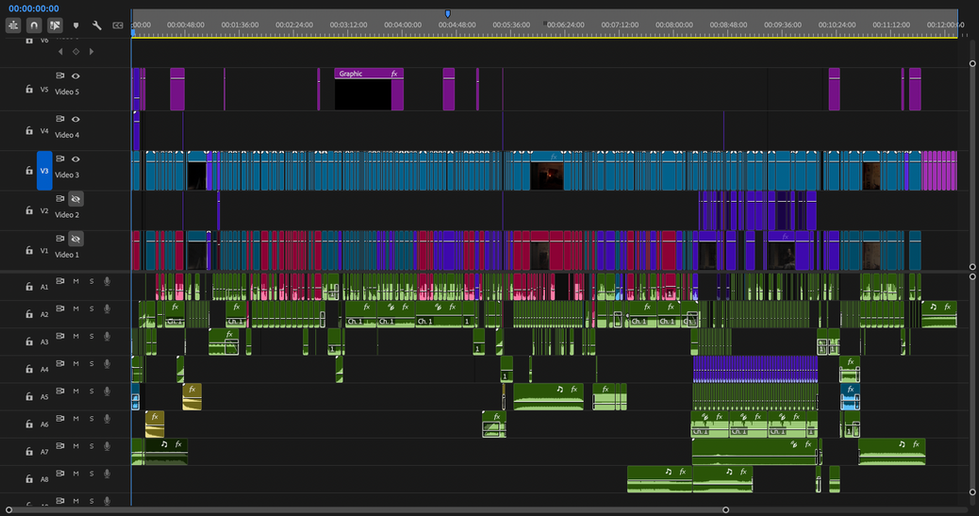
Task: Lock the A1 audio track
Action: point(29,287)
